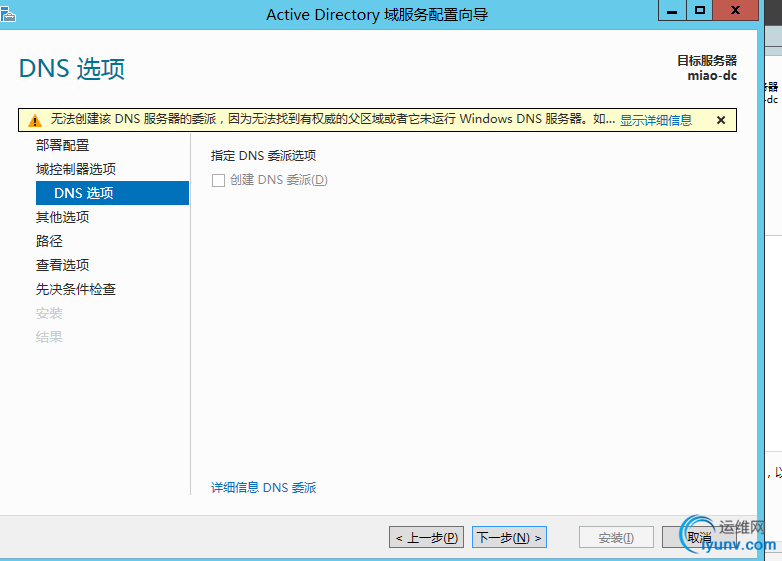Click the disabled 安装 step in sidebar
This screenshot has width=782, height=561.
[49, 313]
